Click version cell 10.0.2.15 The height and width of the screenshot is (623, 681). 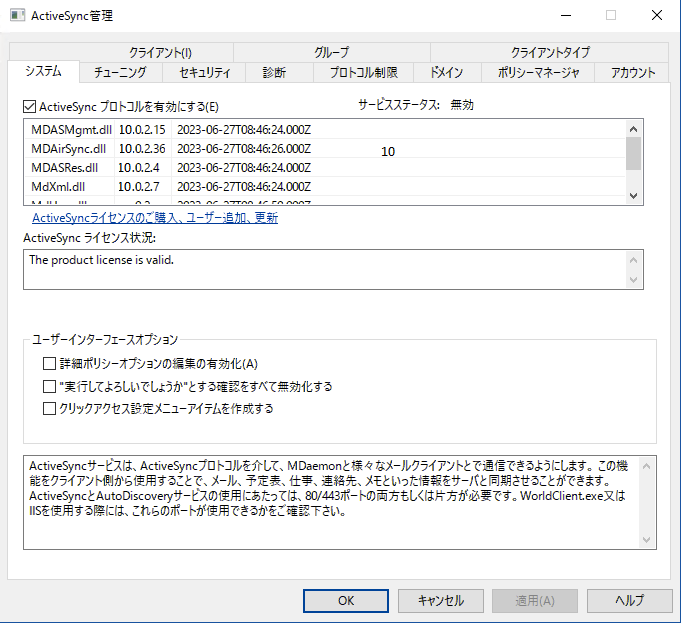(142, 129)
